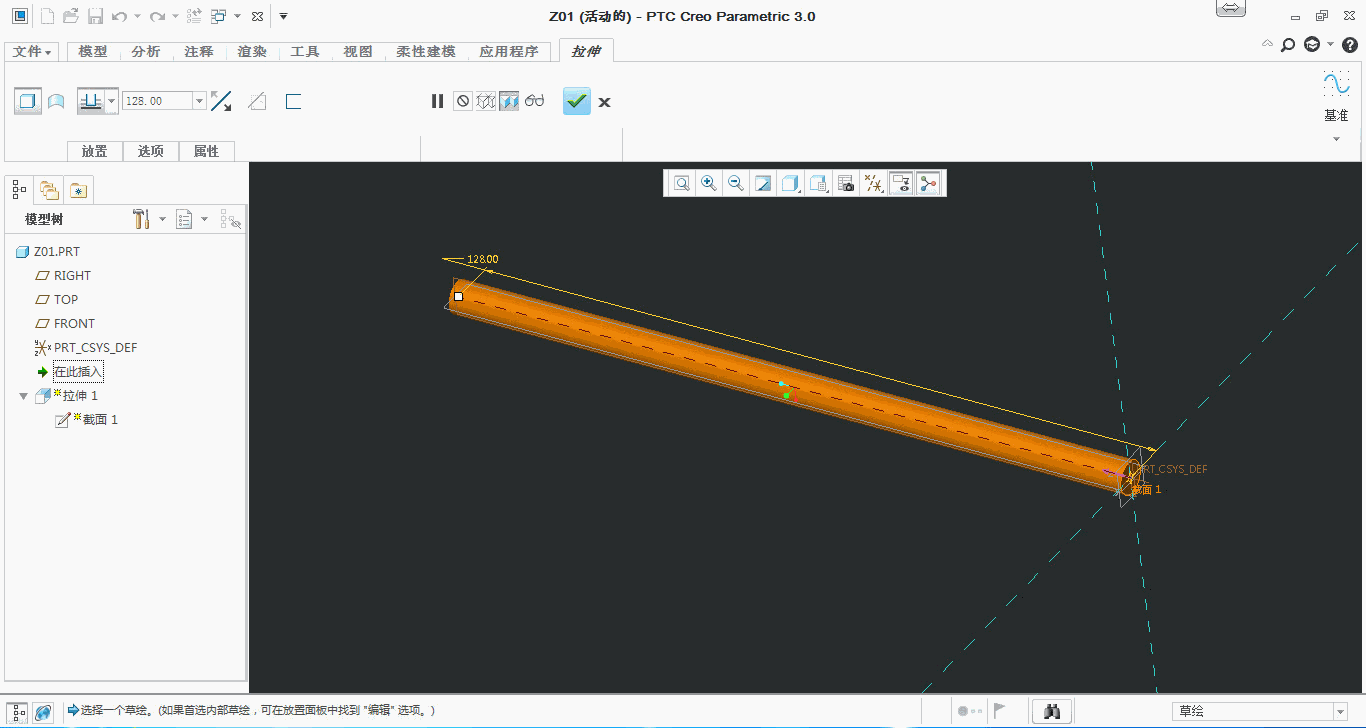
Task: Click the redo arrow icon
Action: point(157,16)
